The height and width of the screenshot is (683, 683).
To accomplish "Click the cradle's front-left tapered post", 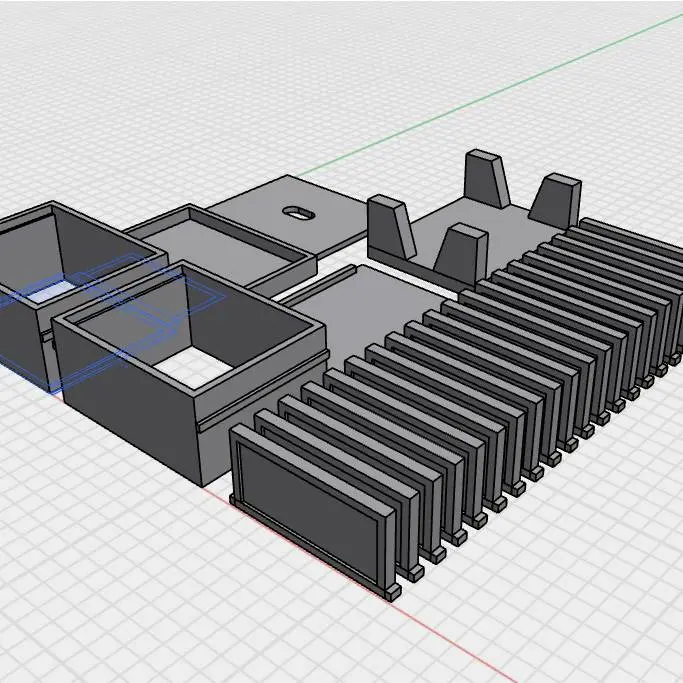I will tap(390, 225).
